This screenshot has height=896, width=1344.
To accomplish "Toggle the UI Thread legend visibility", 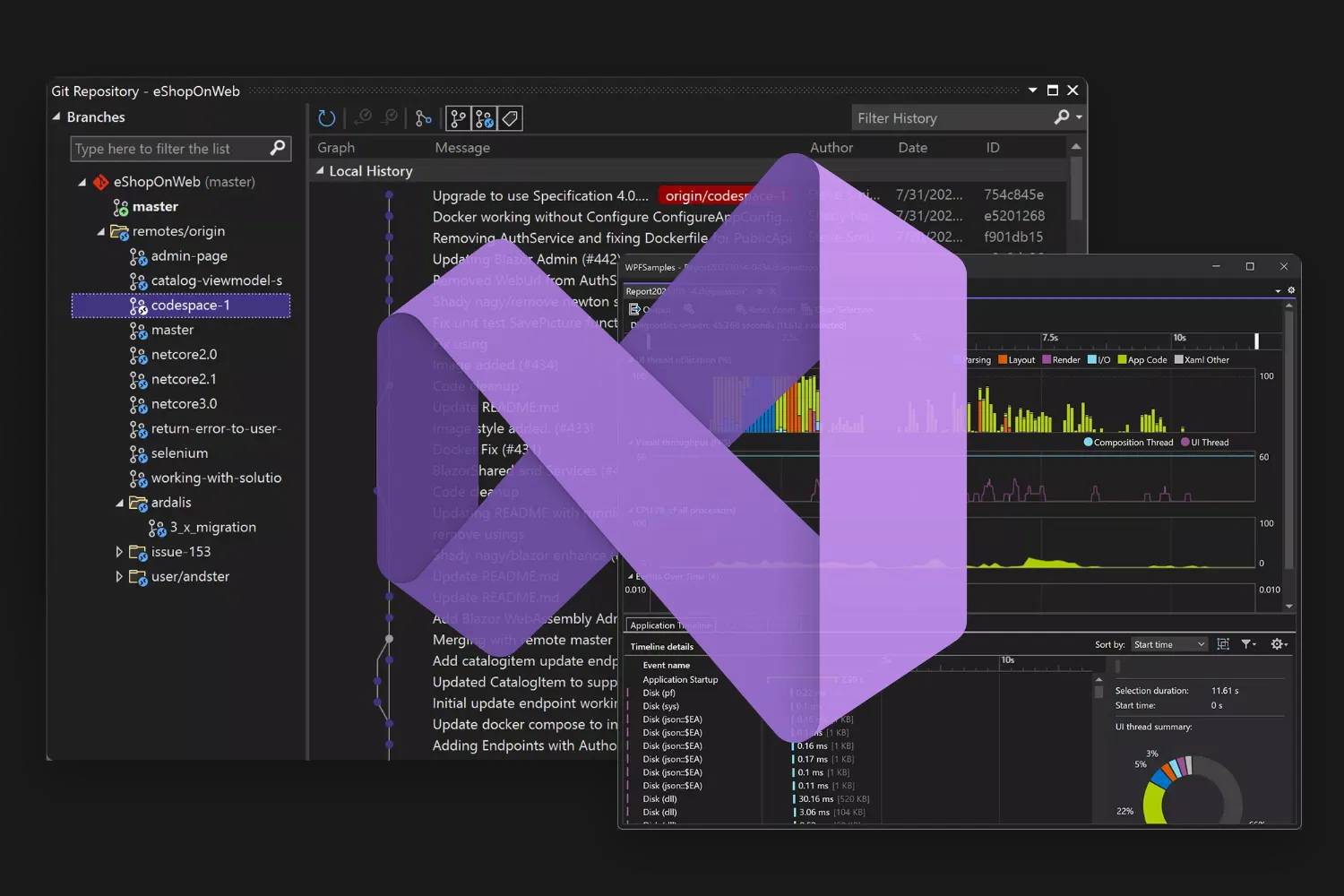I will tap(1206, 442).
